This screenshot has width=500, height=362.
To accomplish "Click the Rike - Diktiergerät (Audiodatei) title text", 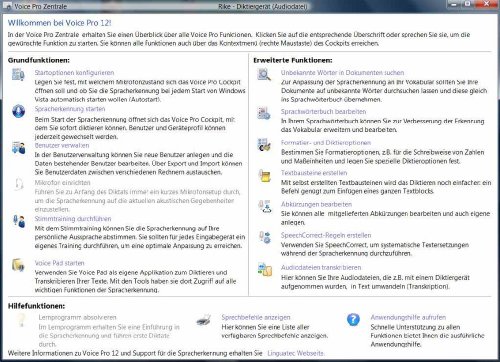I will coord(263,6).
